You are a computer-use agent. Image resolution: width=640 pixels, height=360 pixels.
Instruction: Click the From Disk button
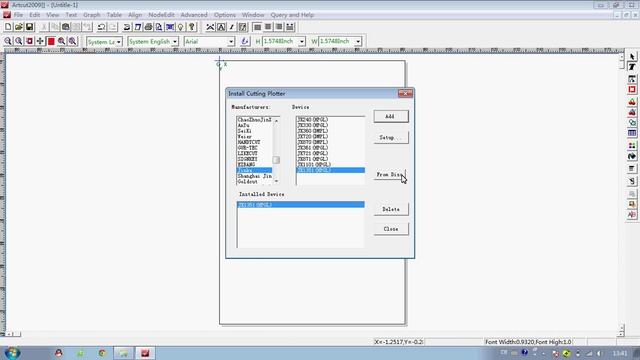pyautogui.click(x=390, y=174)
